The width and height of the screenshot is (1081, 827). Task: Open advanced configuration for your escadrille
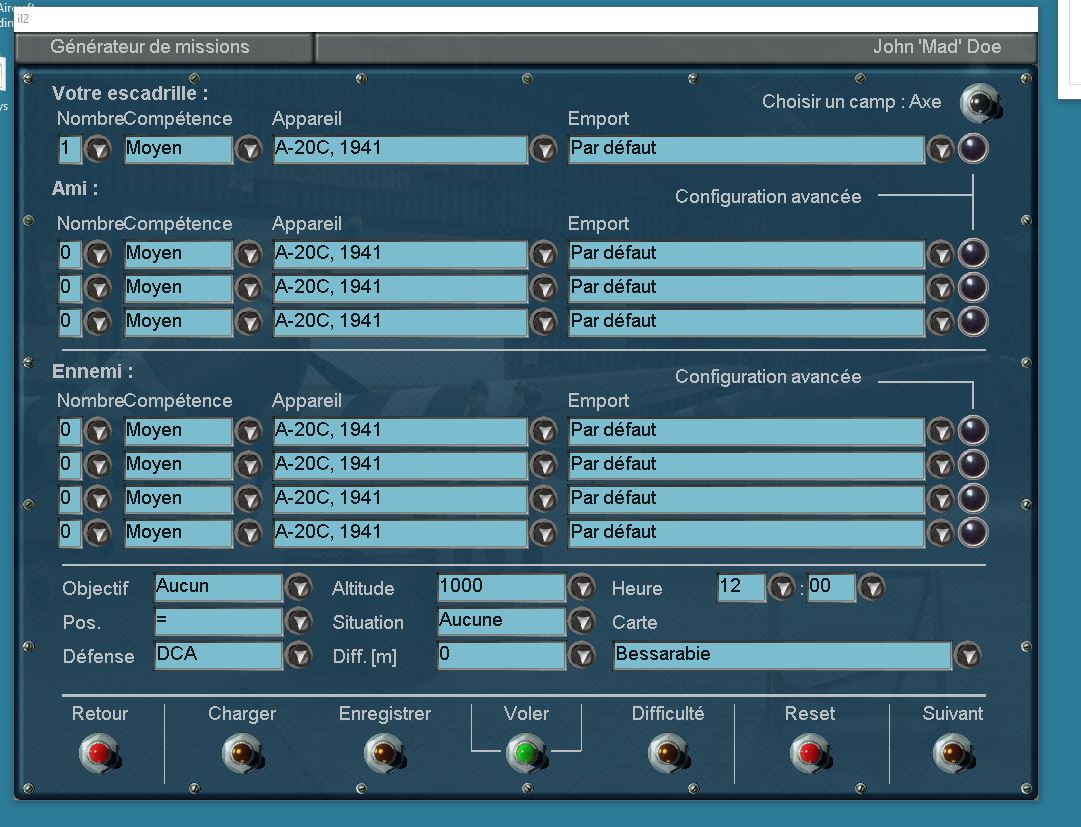pyautogui.click(x=973, y=149)
